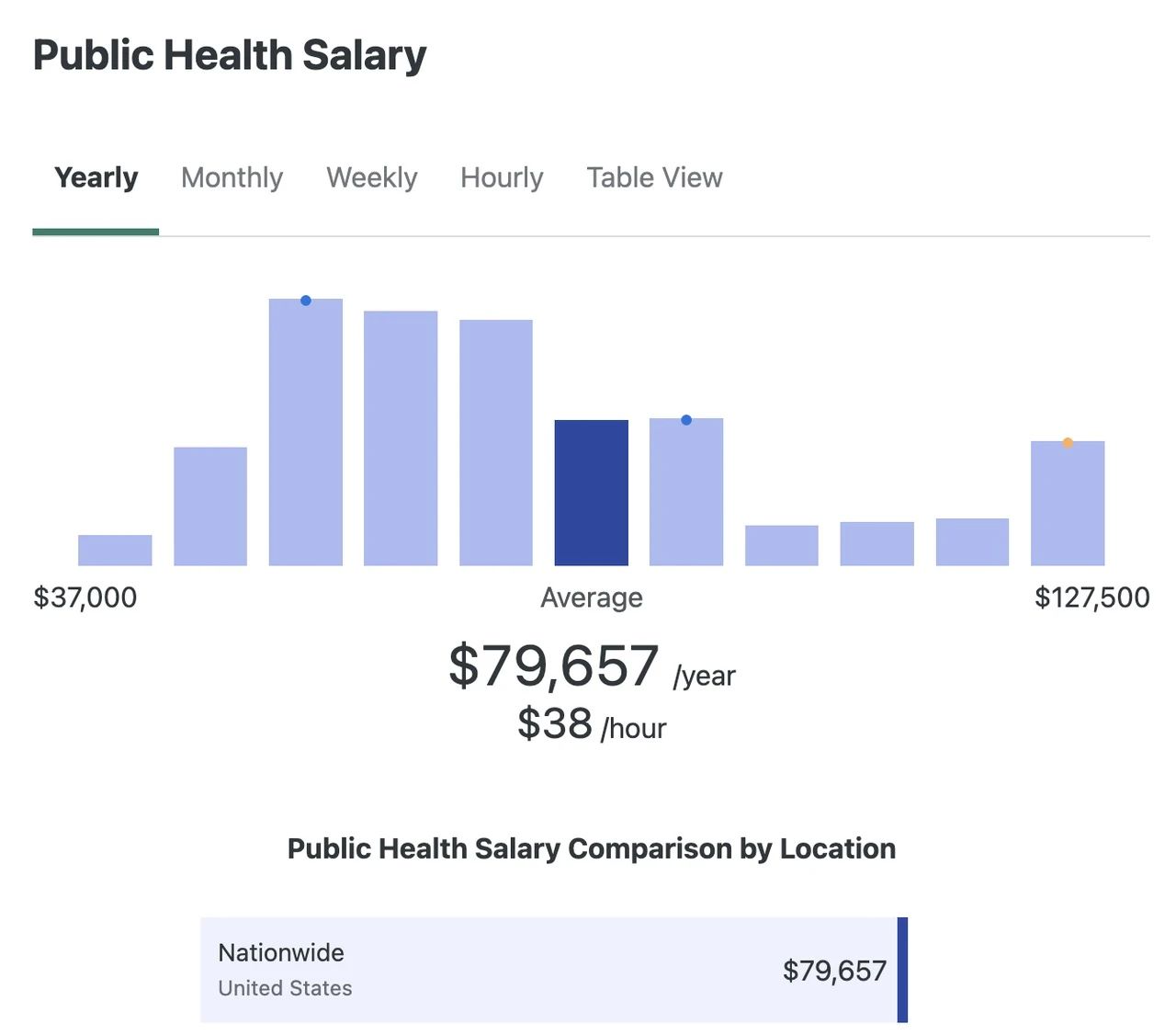The width and height of the screenshot is (1176, 1035).
Task: Switch to Table View
Action: (x=654, y=177)
